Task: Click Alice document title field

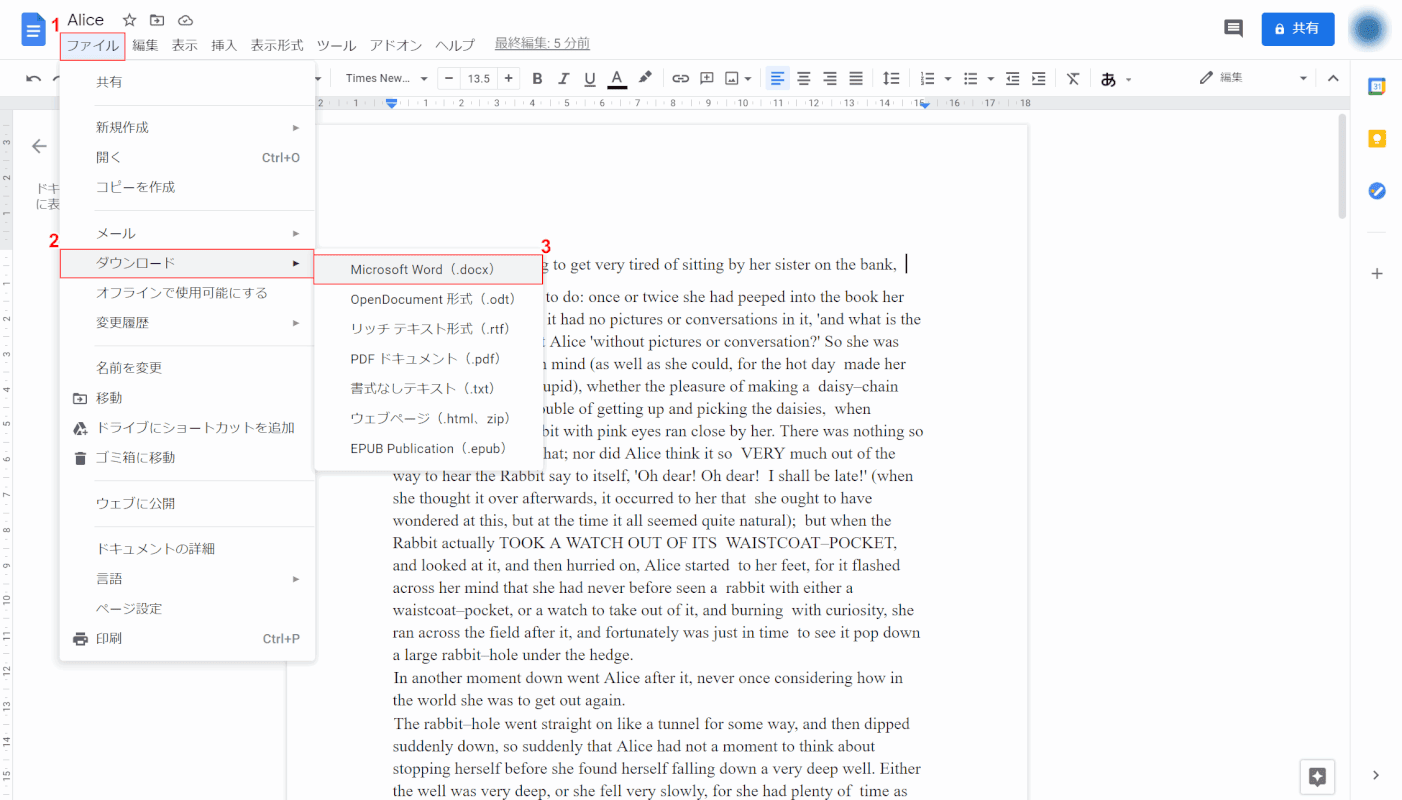Action: (x=86, y=20)
